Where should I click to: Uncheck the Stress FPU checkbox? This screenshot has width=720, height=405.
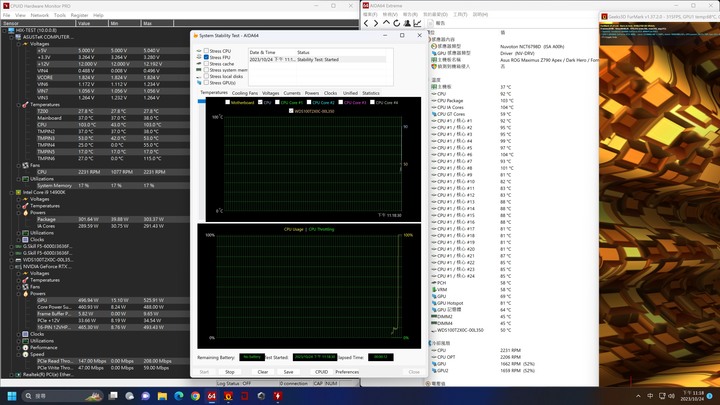point(206,57)
